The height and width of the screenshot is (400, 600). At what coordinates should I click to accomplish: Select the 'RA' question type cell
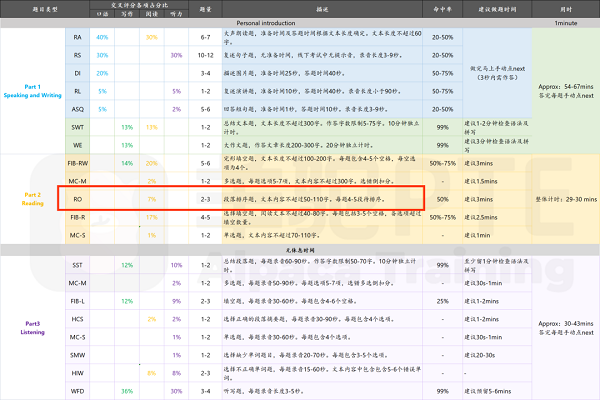(x=77, y=37)
